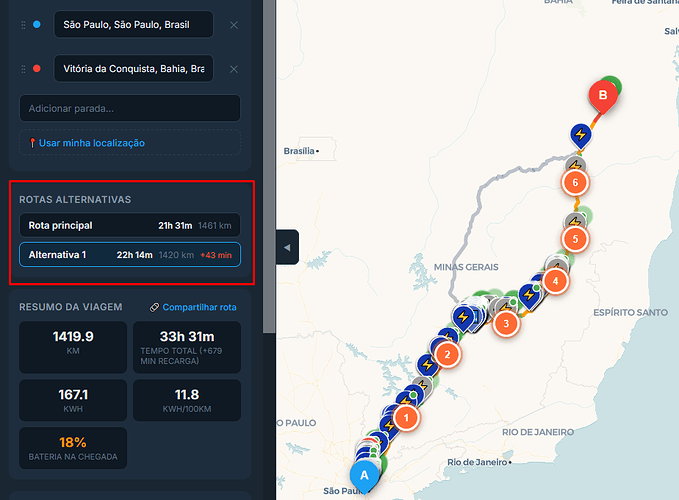Remove the Vitória da Conquista stop
The image size is (679, 500).
point(234,69)
